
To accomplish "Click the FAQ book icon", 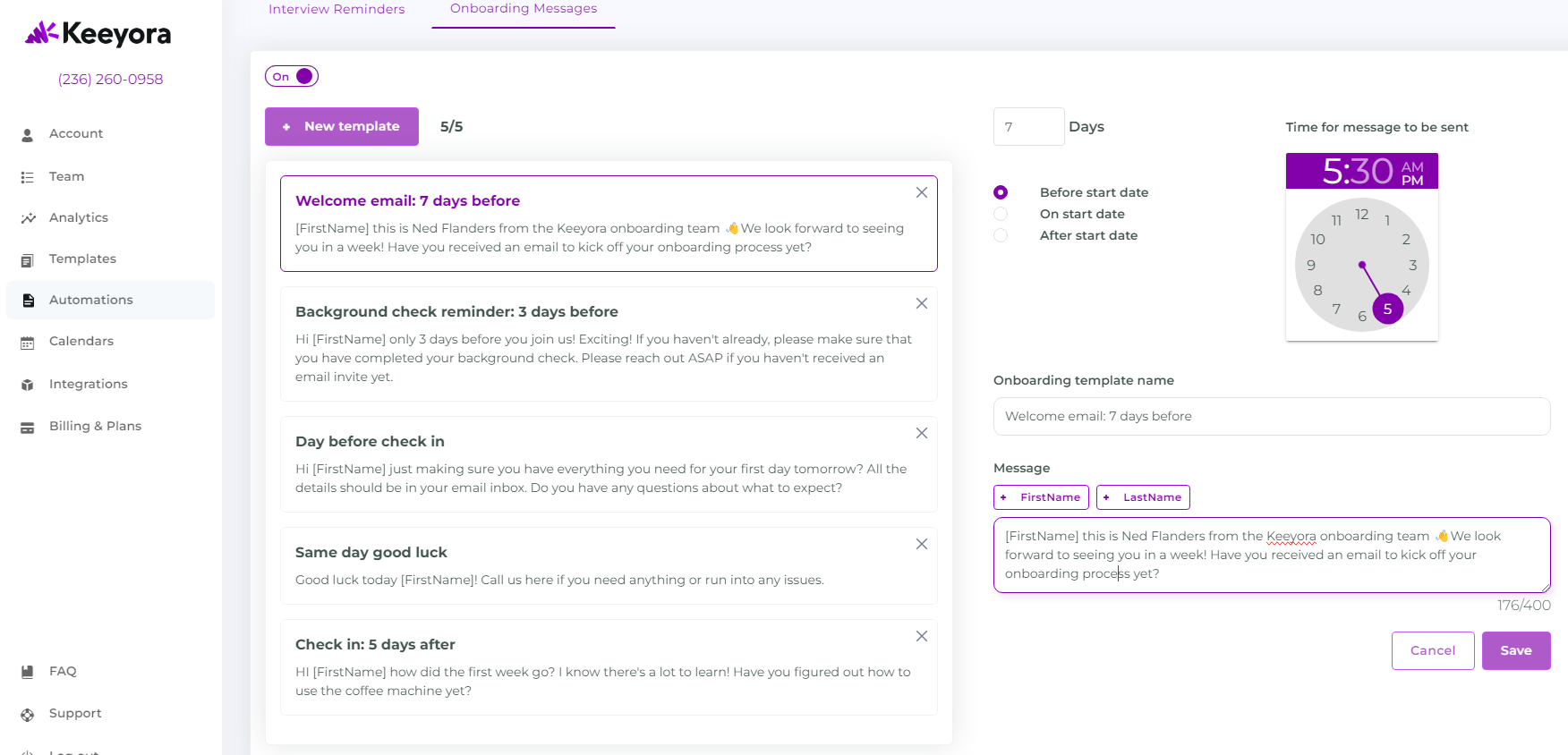I will coord(28,672).
